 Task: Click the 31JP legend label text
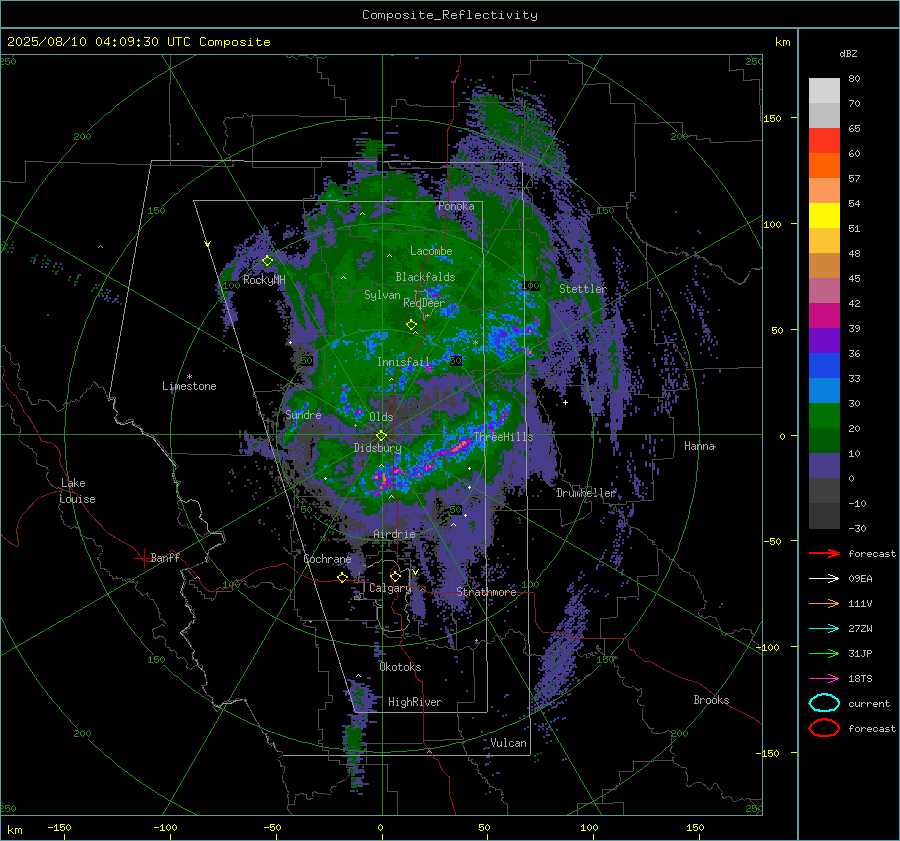[x=860, y=653]
